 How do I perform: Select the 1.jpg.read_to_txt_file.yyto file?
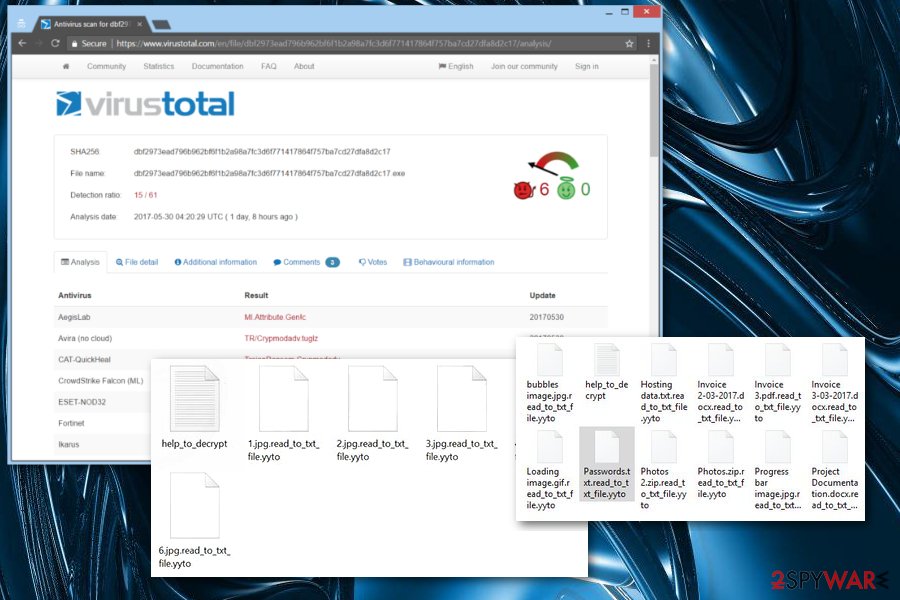tap(284, 413)
